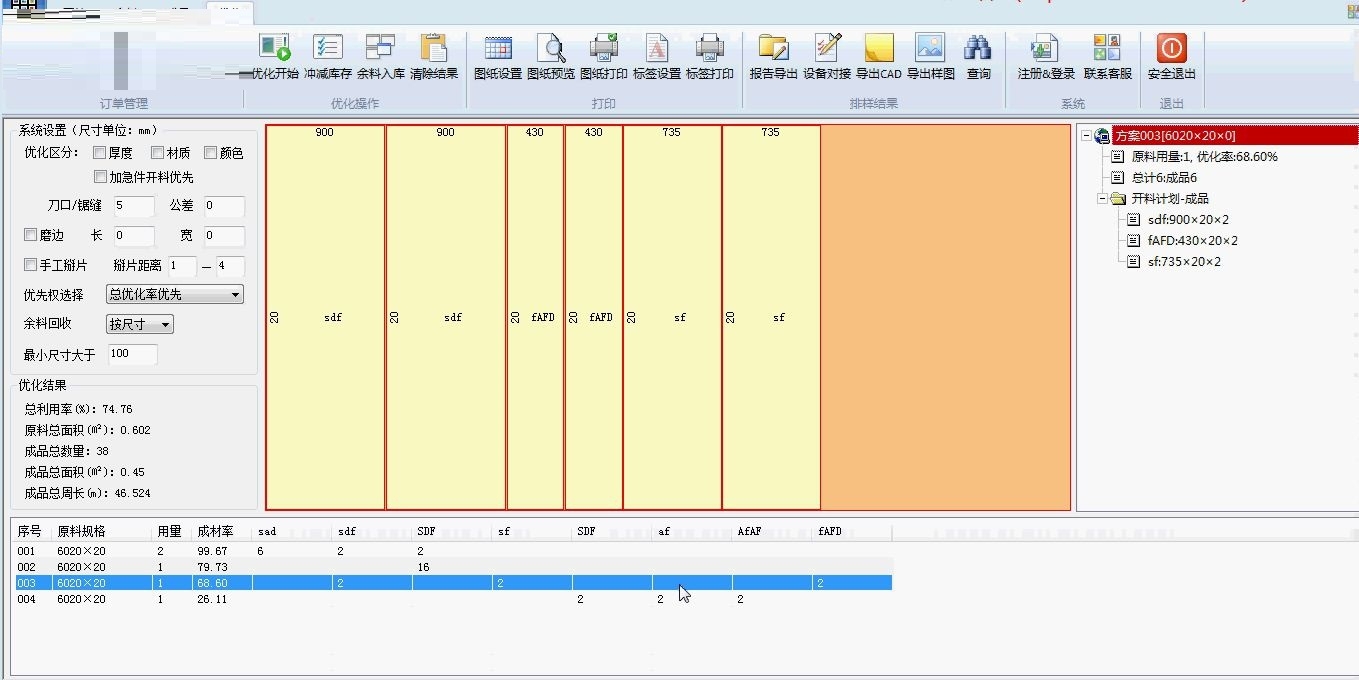This screenshot has width=1359, height=680.
Task: Collapse the 开料计划-成品 tree node
Action: [x=1101, y=198]
